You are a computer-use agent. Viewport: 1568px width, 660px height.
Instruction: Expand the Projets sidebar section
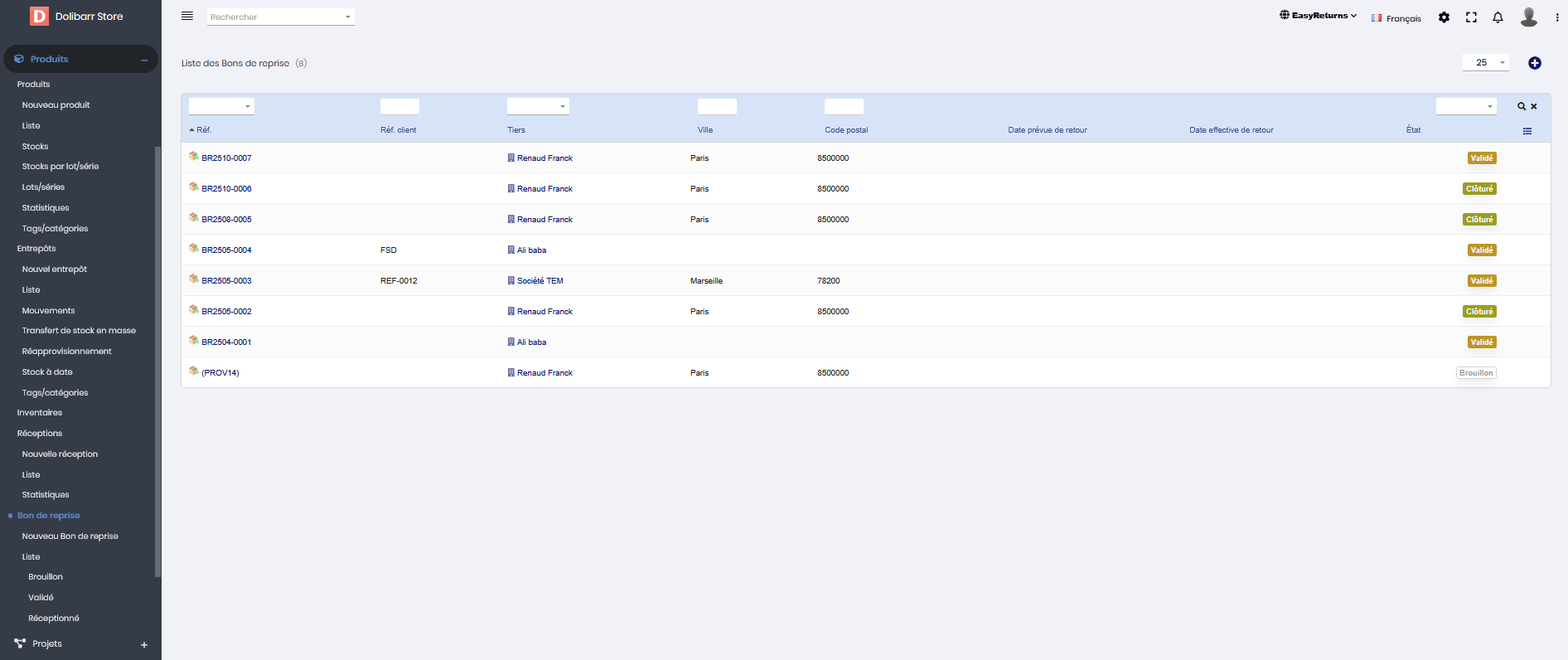(144, 644)
